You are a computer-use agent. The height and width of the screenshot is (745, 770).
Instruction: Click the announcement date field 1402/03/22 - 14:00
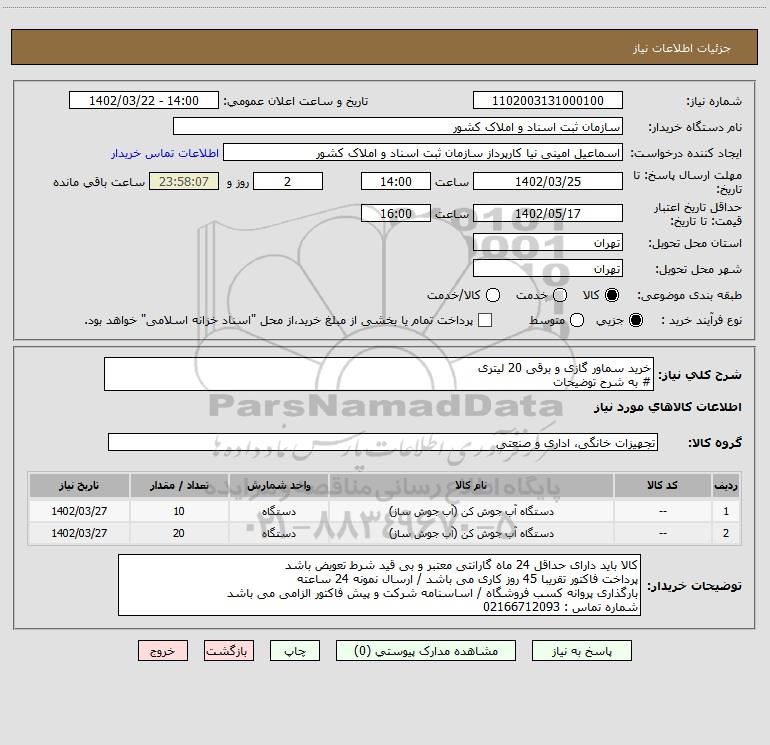click(144, 101)
